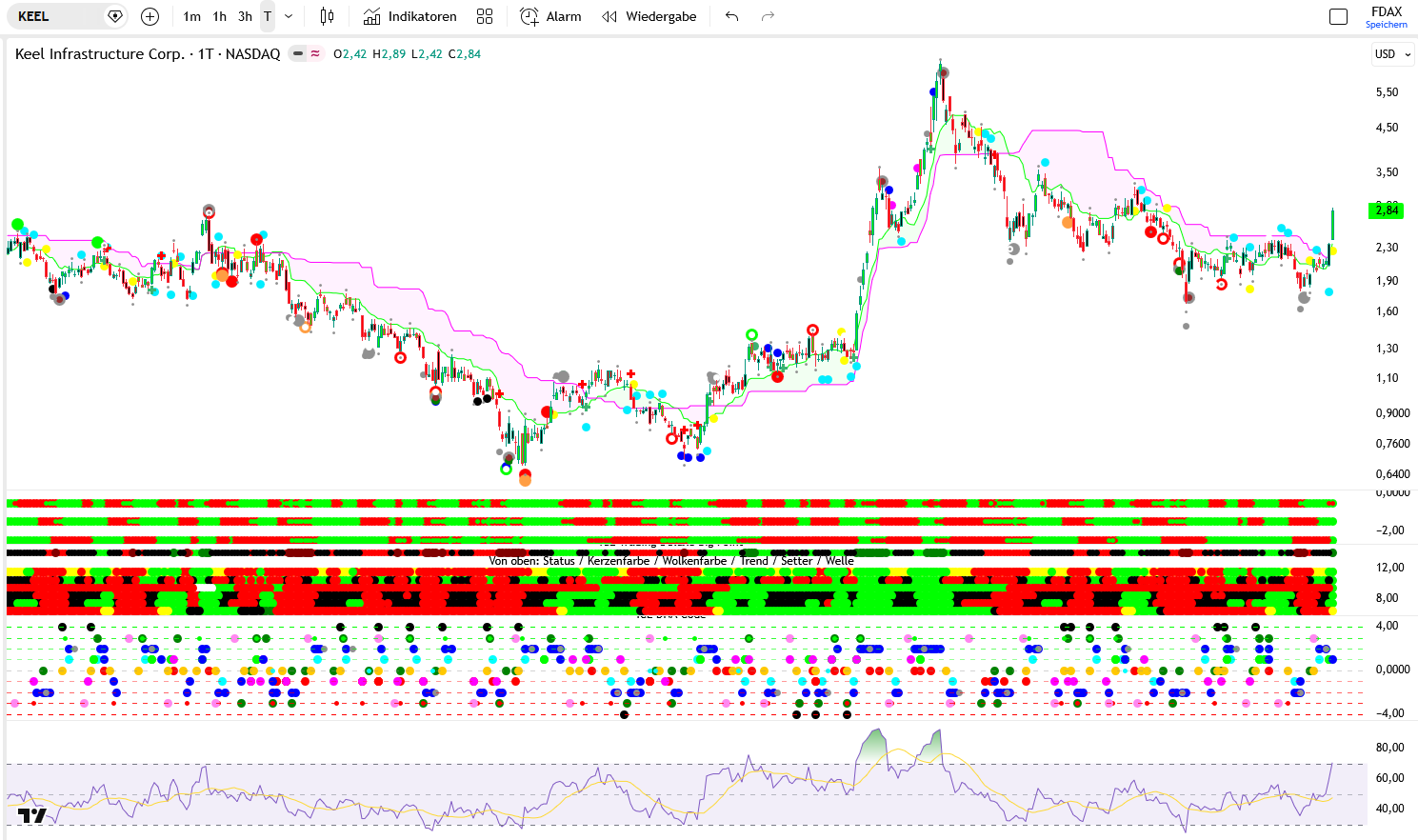The width and height of the screenshot is (1418, 840).
Task: Switch to the 1h timeframe
Action: coord(219,16)
